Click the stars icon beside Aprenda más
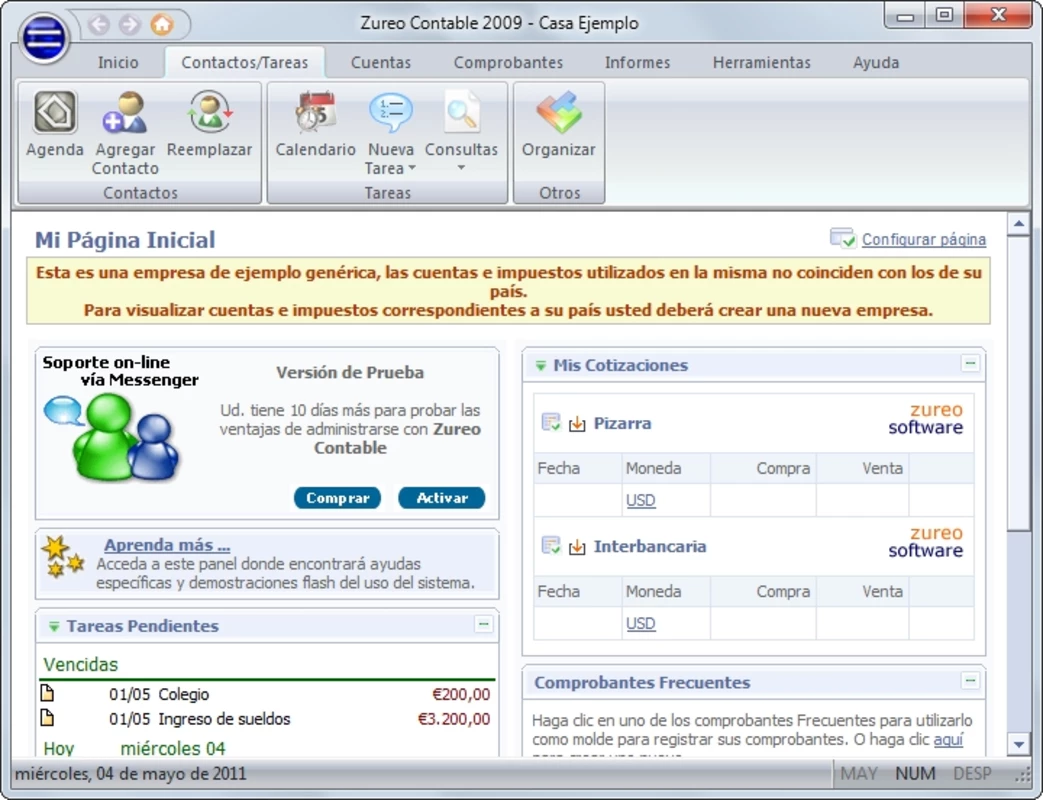 (x=63, y=556)
